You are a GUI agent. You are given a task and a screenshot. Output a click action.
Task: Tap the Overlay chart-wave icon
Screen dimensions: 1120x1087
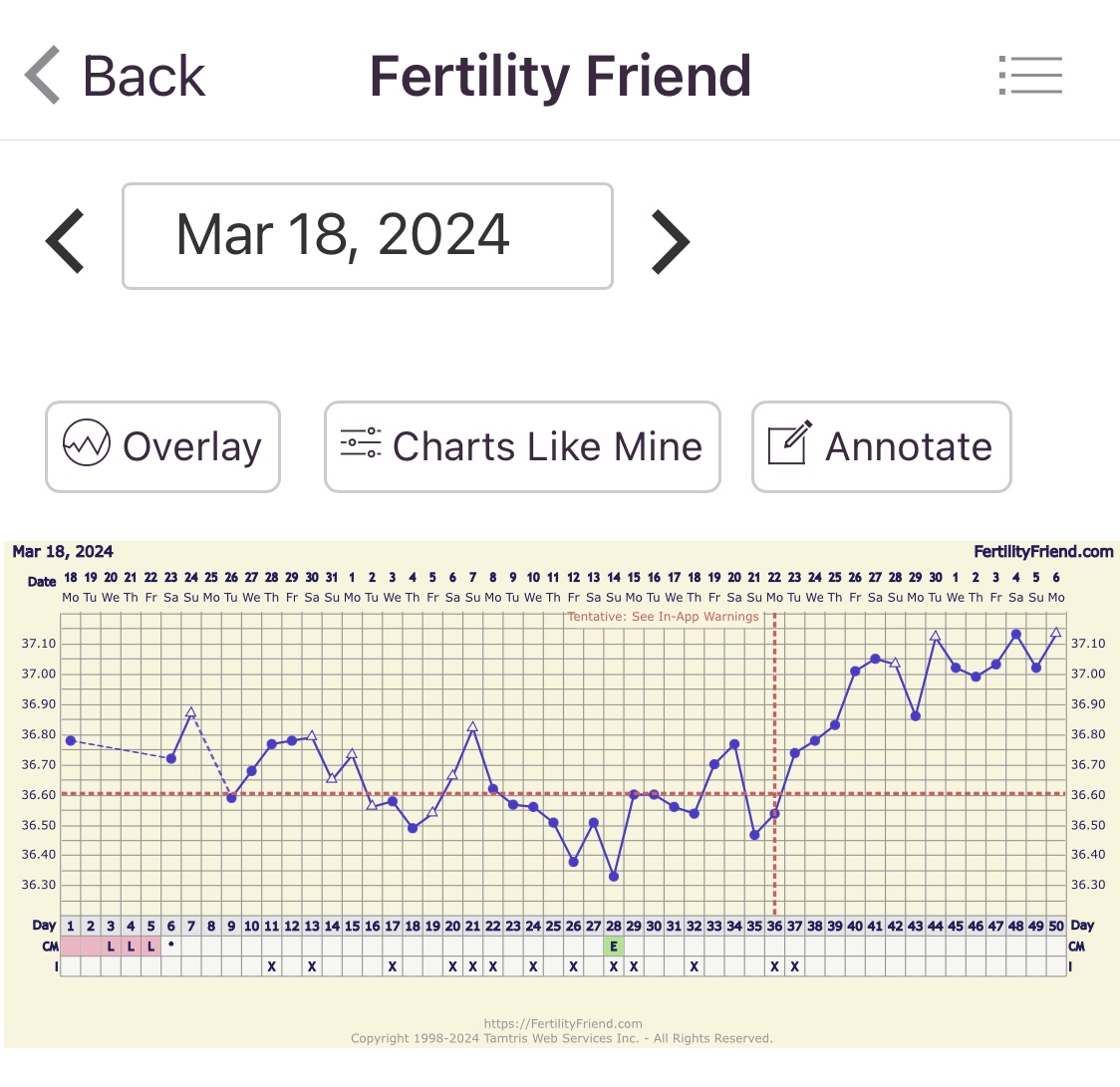click(x=87, y=445)
